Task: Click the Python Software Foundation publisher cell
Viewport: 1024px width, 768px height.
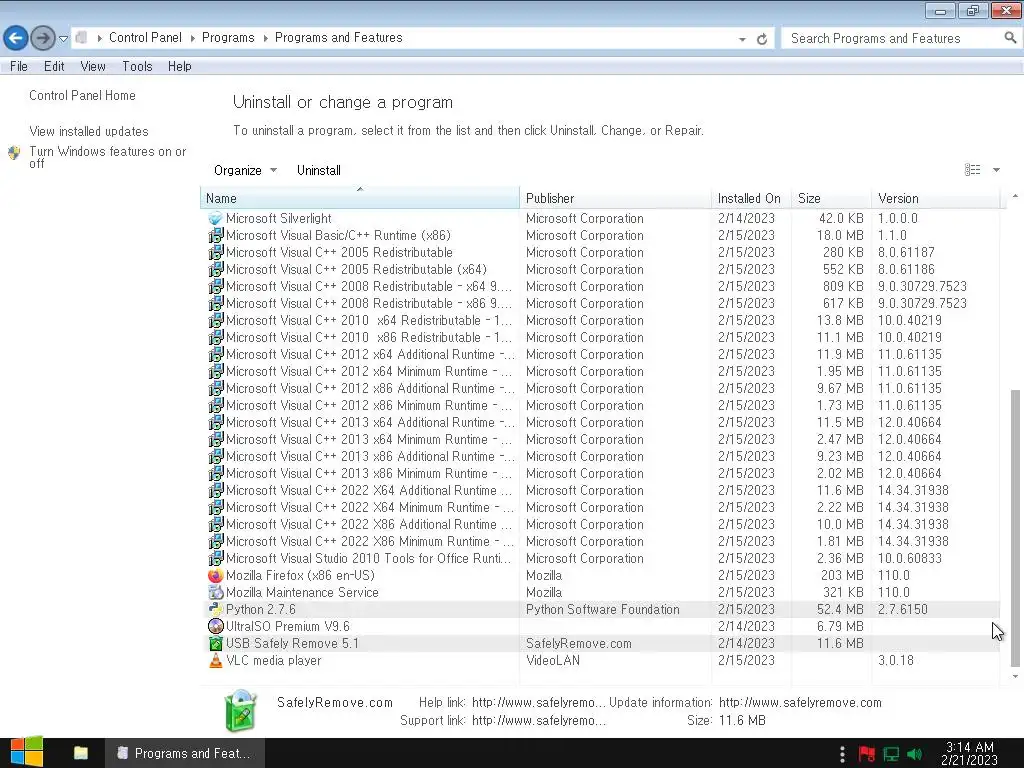Action: coord(603,609)
